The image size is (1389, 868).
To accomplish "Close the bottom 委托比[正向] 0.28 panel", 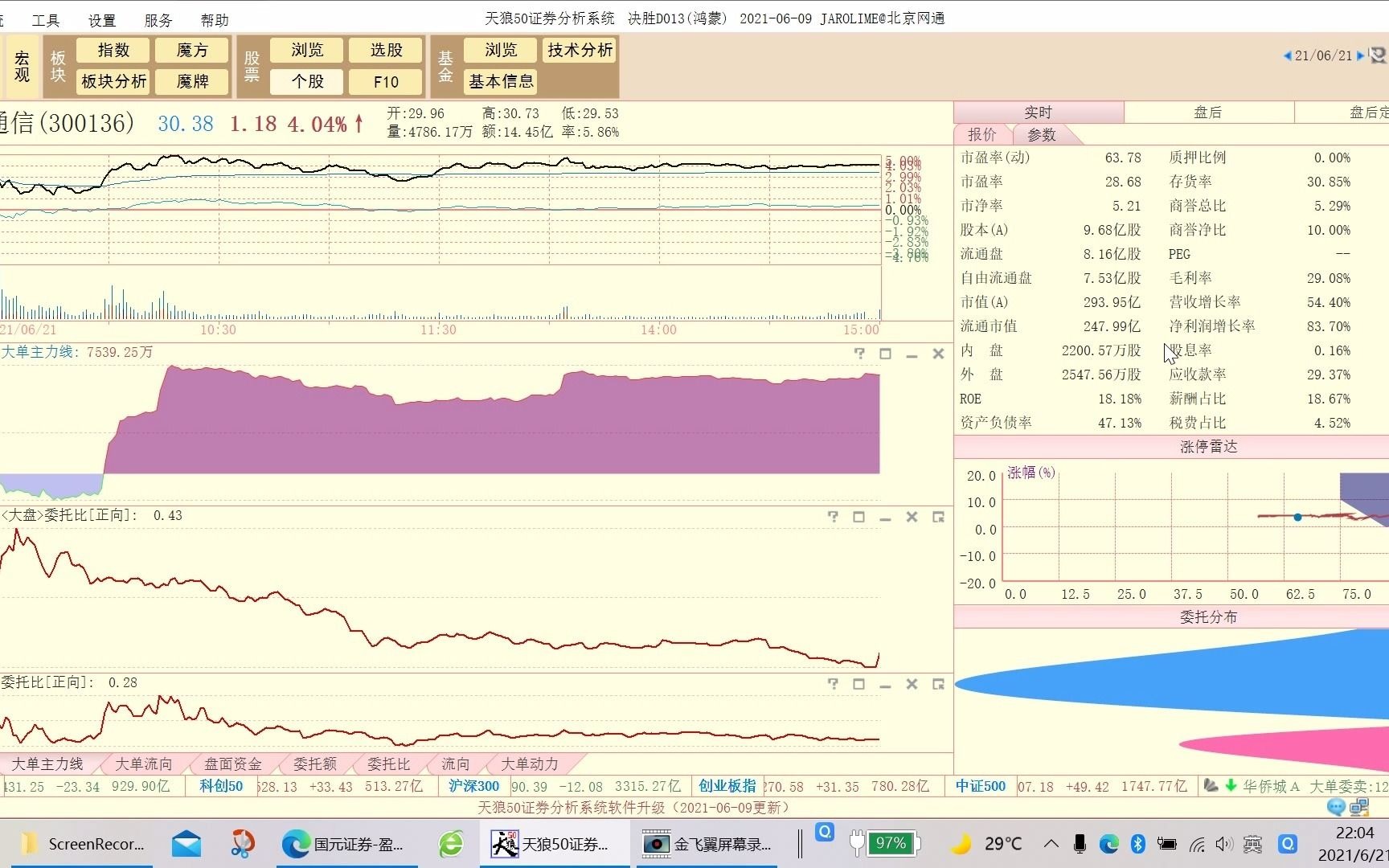I will 912,684.
